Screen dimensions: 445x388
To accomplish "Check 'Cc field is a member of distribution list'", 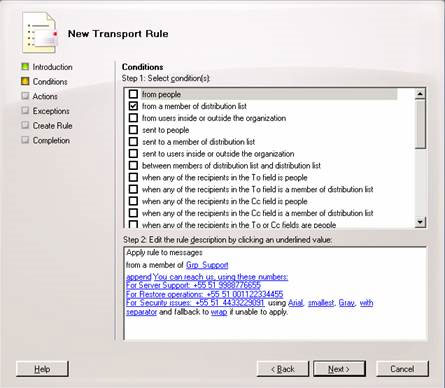I will (x=133, y=213).
